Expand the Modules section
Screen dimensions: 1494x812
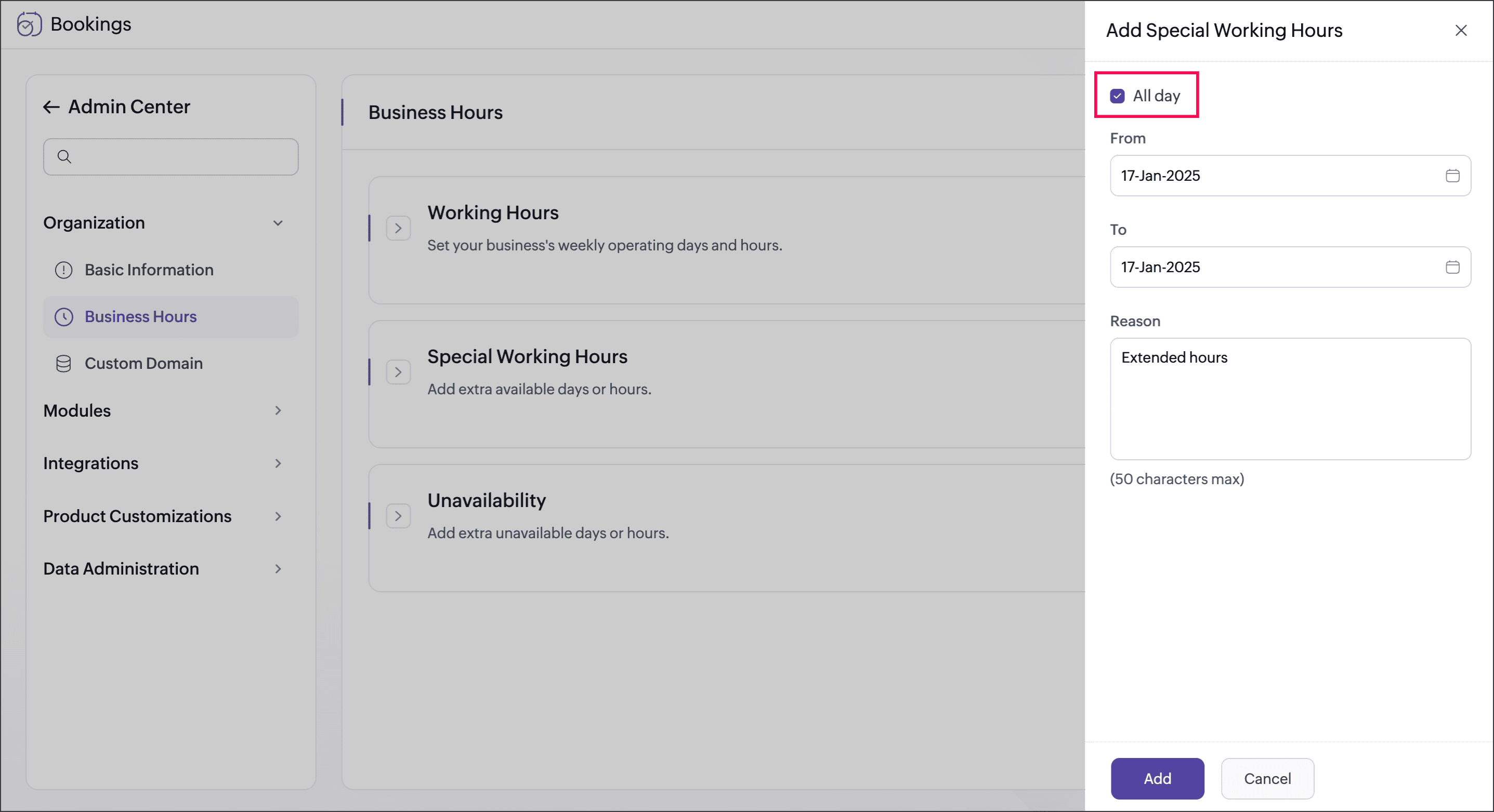click(278, 411)
